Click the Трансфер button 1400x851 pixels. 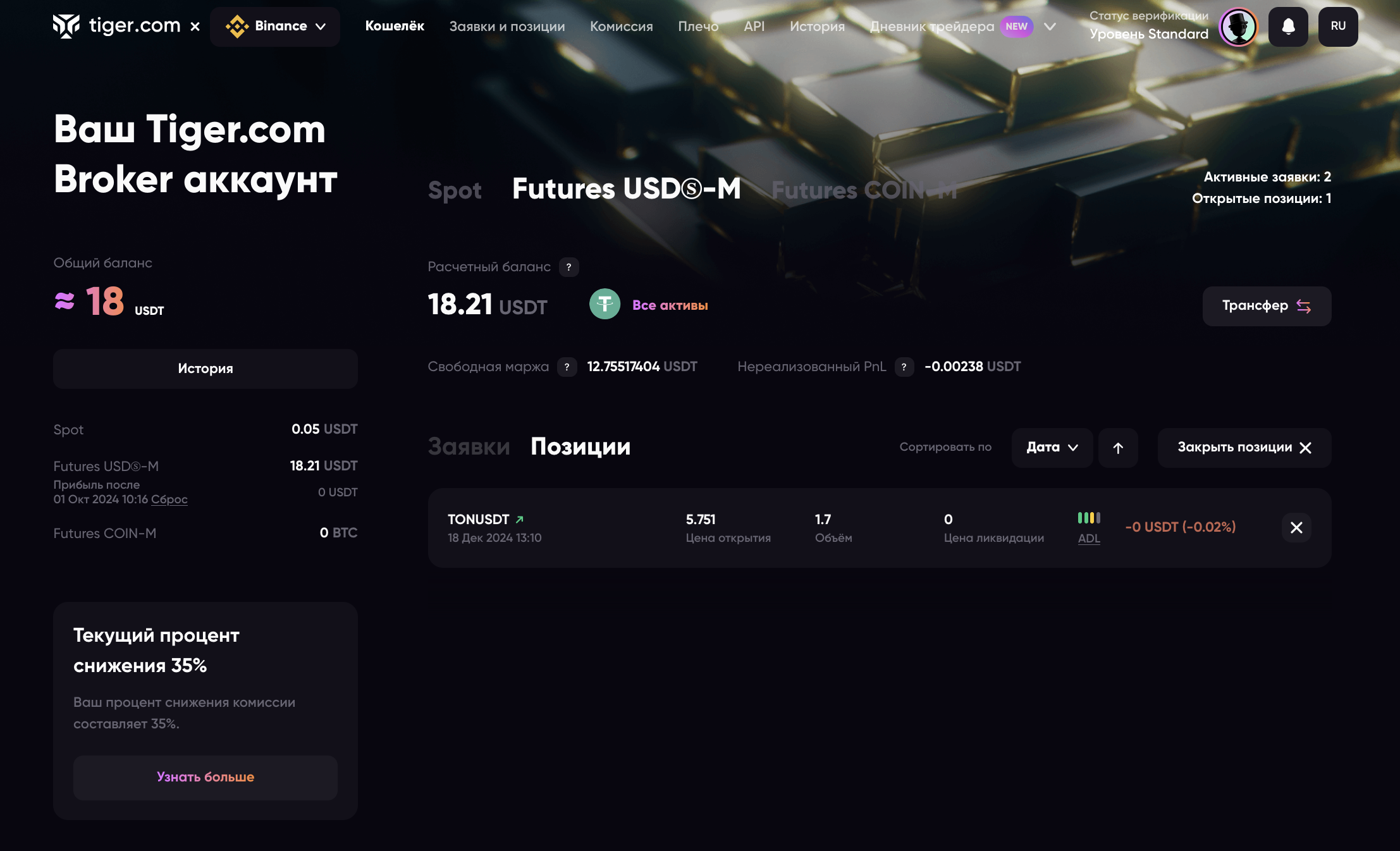click(1266, 306)
